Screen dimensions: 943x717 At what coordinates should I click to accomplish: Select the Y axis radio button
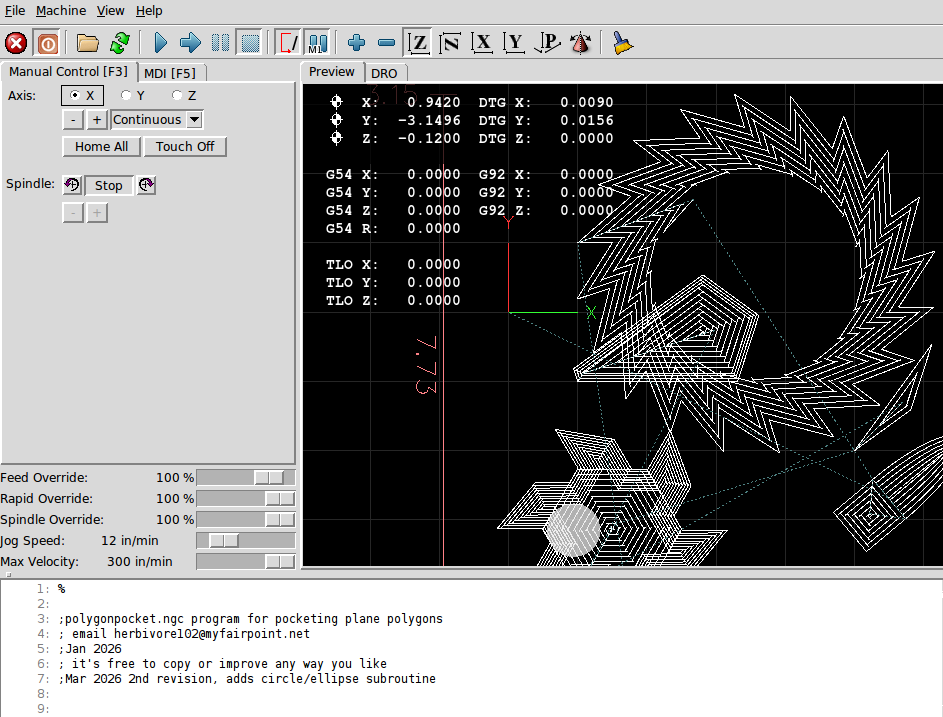(x=126, y=96)
